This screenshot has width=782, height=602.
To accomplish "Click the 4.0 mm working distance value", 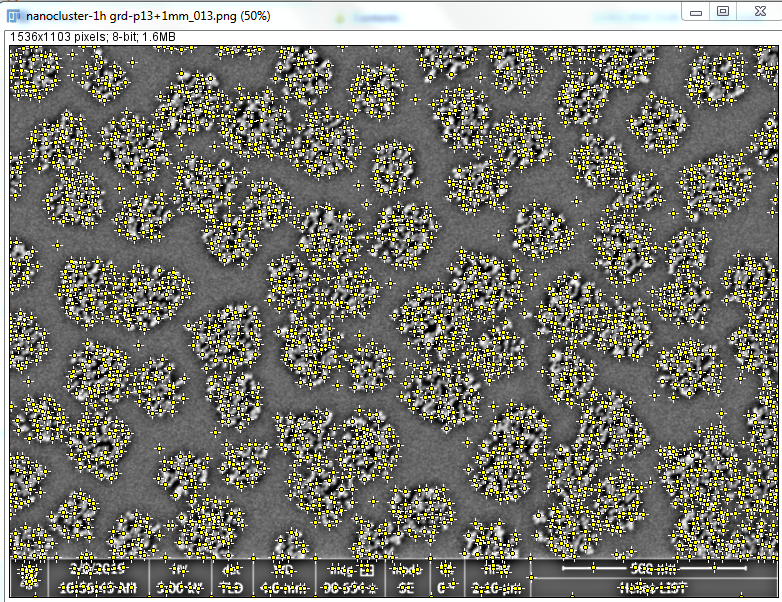I will click(280, 586).
